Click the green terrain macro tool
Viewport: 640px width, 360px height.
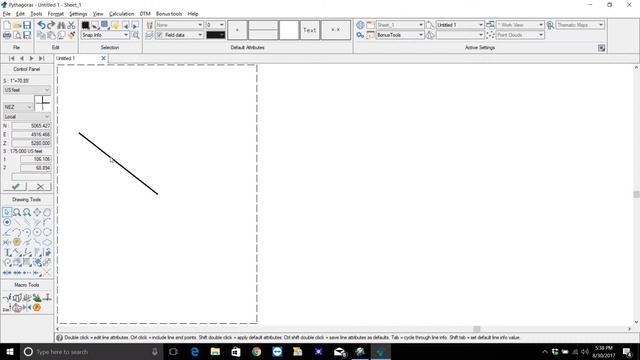pos(37,297)
